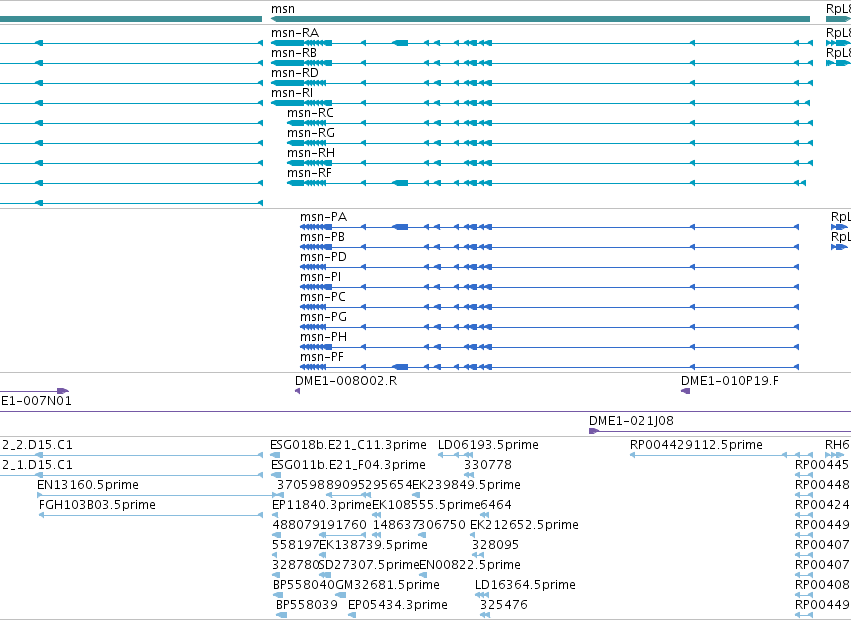Click protein label msn-PA
This screenshot has height=620, width=851.
(323, 218)
